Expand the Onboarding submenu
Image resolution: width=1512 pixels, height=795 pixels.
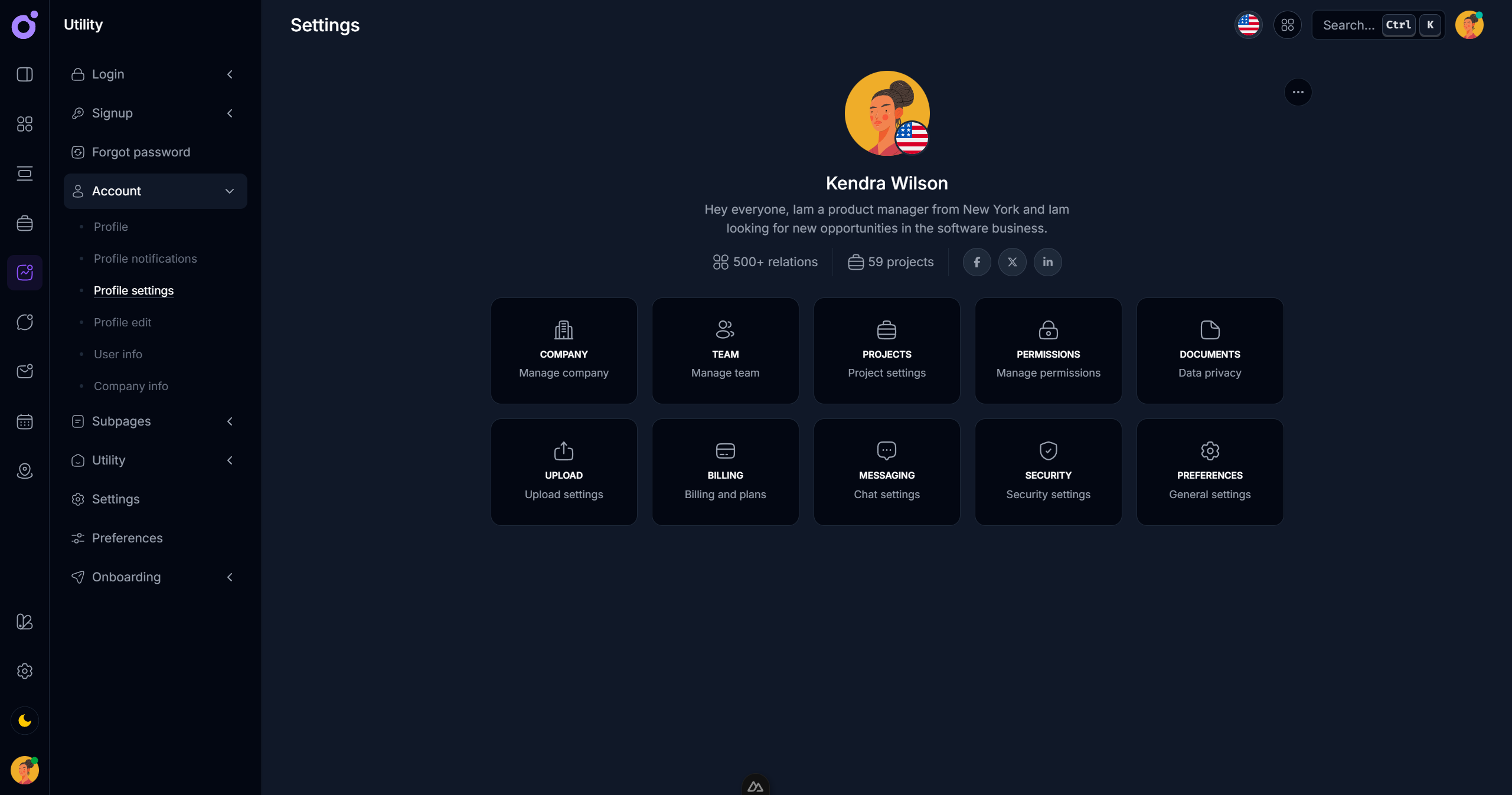(230, 577)
